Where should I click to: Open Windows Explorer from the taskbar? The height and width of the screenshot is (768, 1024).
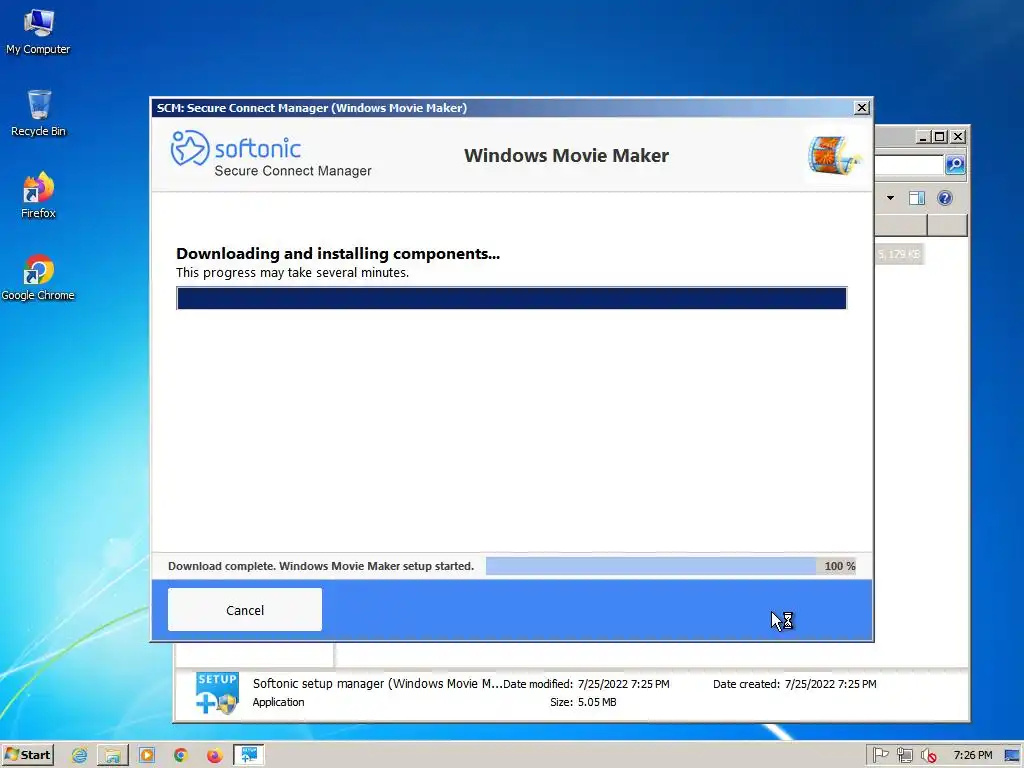click(113, 755)
